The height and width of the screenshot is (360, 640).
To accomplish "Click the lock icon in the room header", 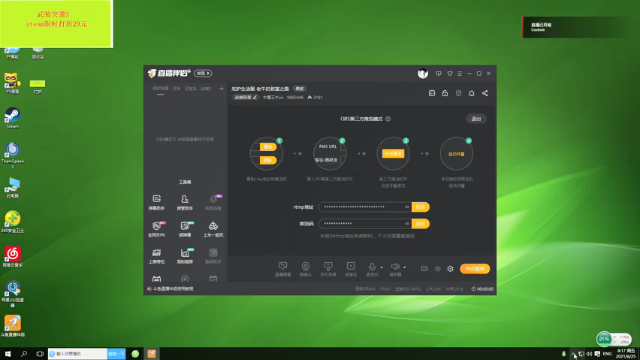I will 445,93.
